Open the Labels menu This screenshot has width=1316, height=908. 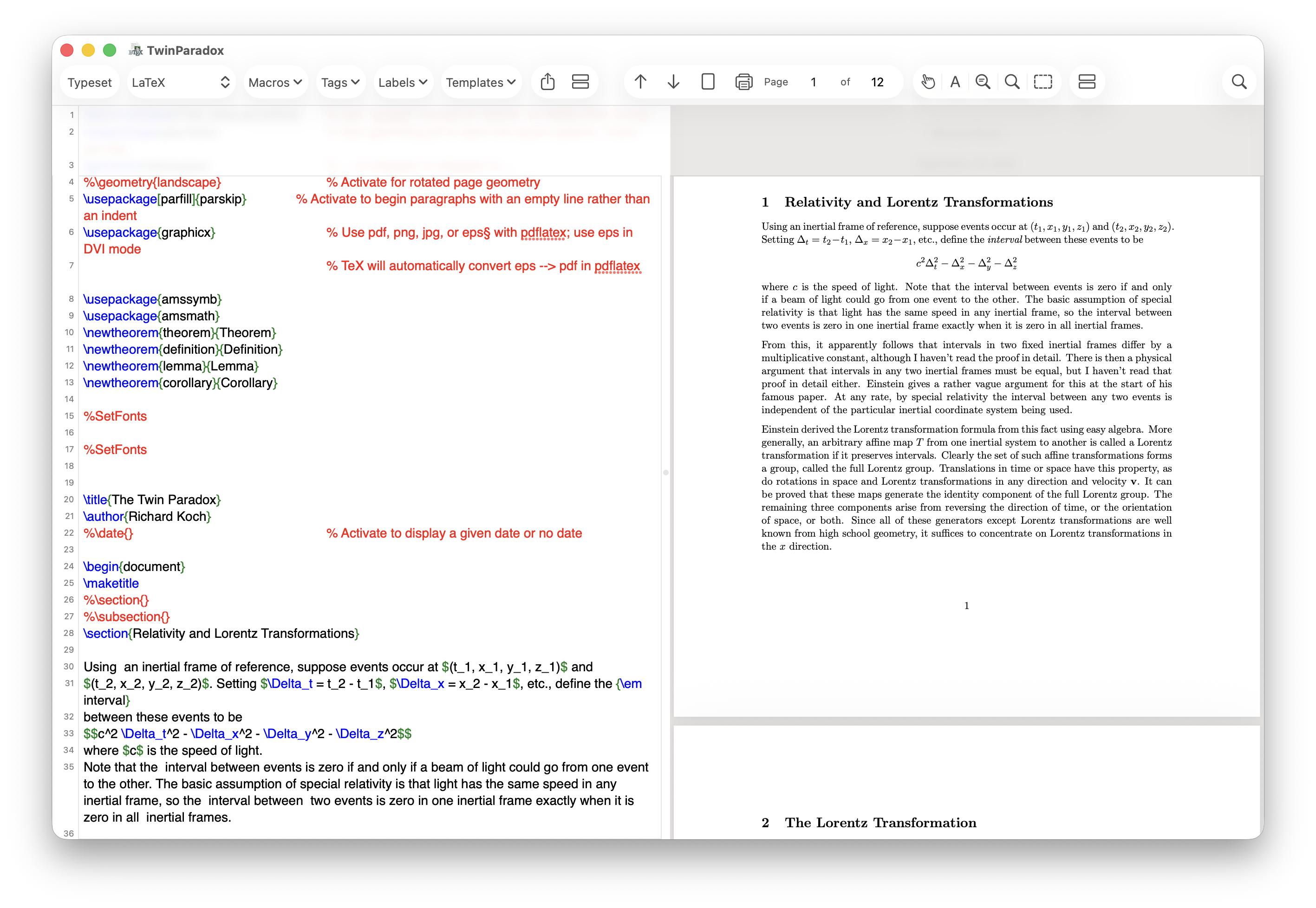(402, 83)
